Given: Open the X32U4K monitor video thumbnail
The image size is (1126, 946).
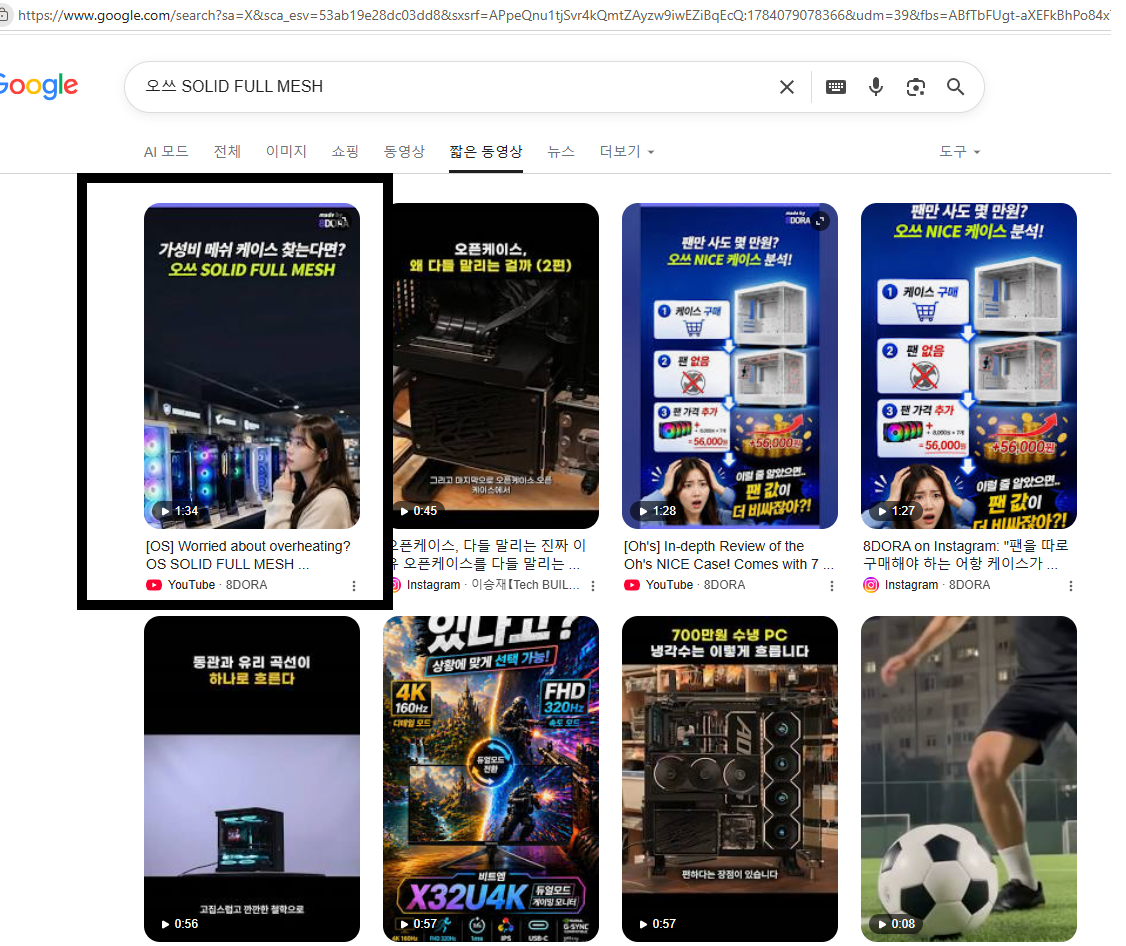Looking at the screenshot, I should click(x=490, y=779).
